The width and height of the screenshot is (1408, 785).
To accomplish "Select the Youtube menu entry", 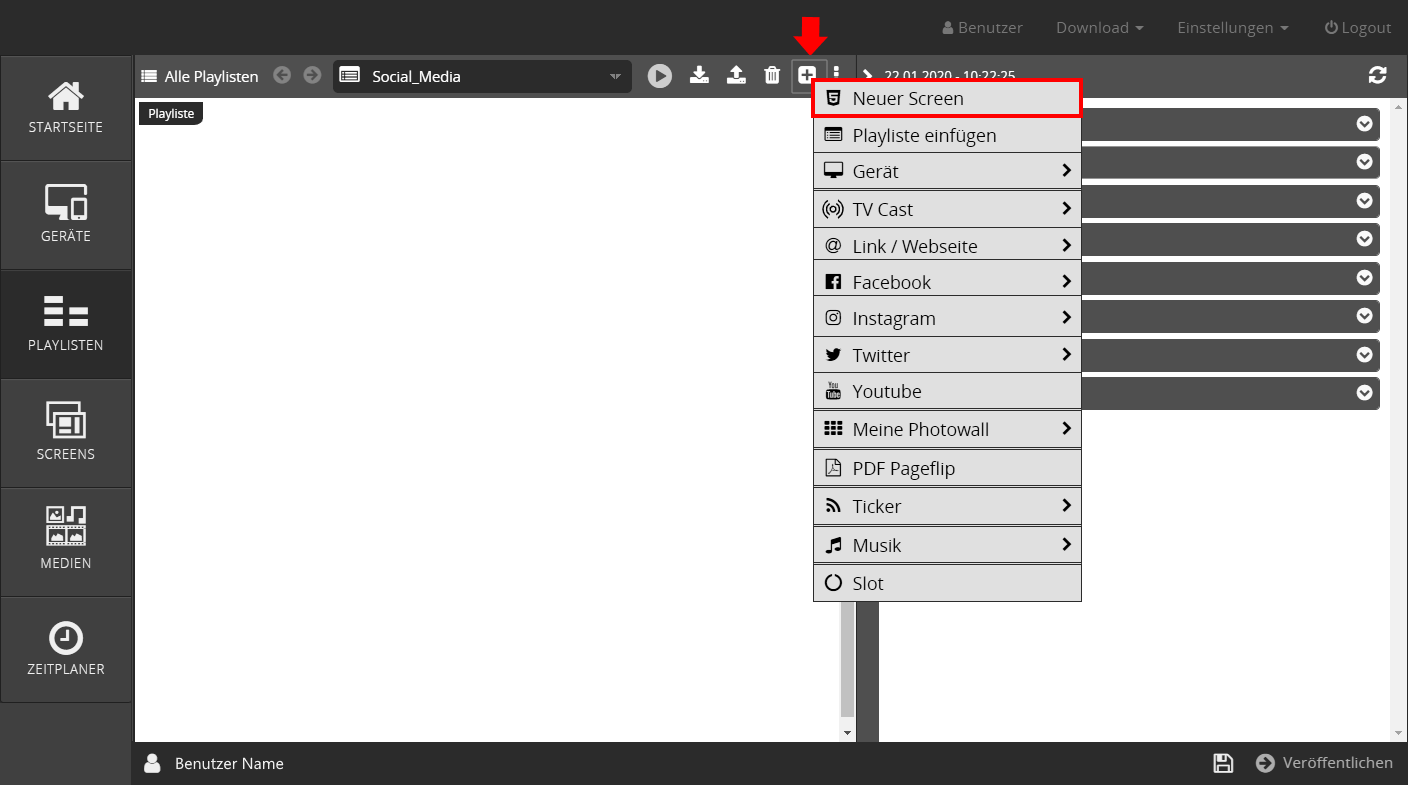I will pos(947,391).
